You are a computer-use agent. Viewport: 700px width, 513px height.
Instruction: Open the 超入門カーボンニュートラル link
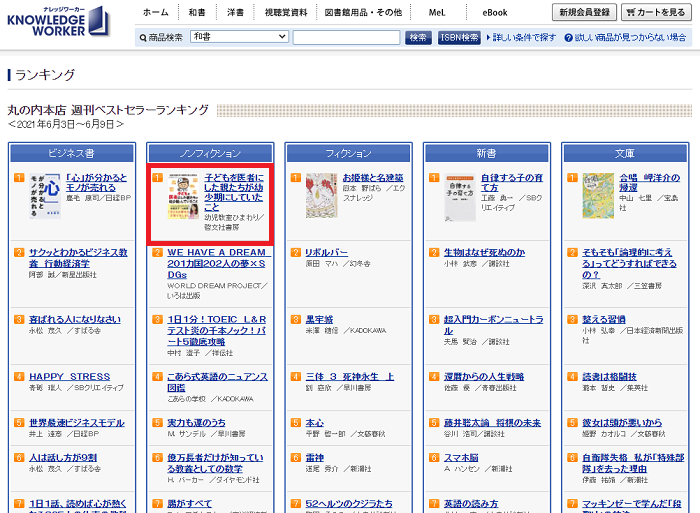494,325
